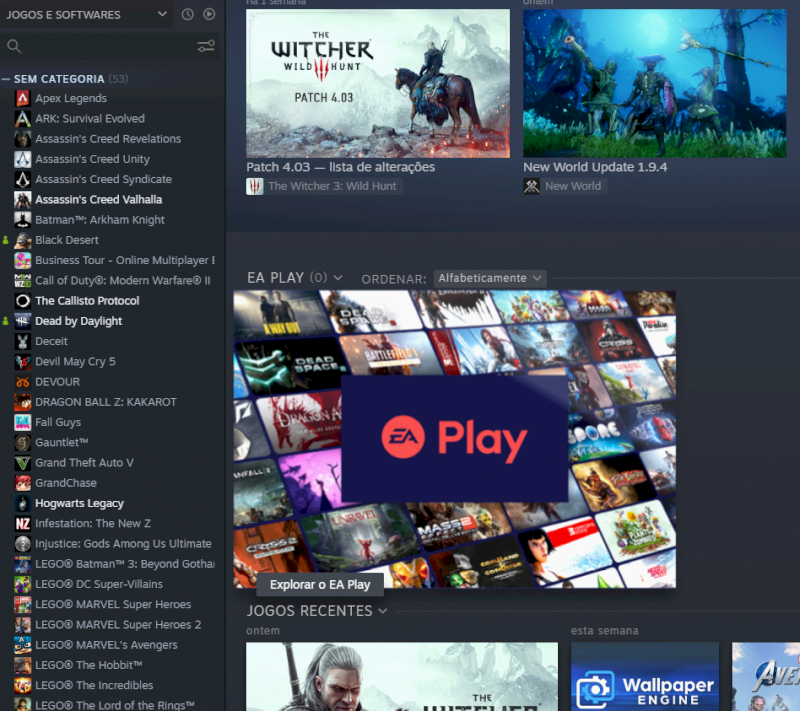Select Assassin's Creed Revelations in the list
The width and height of the screenshot is (800, 711).
click(108, 139)
